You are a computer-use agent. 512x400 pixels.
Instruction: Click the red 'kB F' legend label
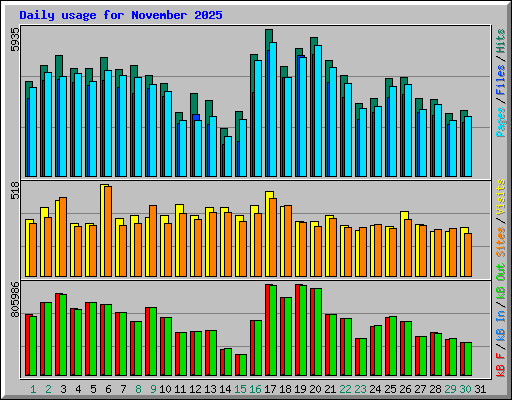click(x=501, y=365)
